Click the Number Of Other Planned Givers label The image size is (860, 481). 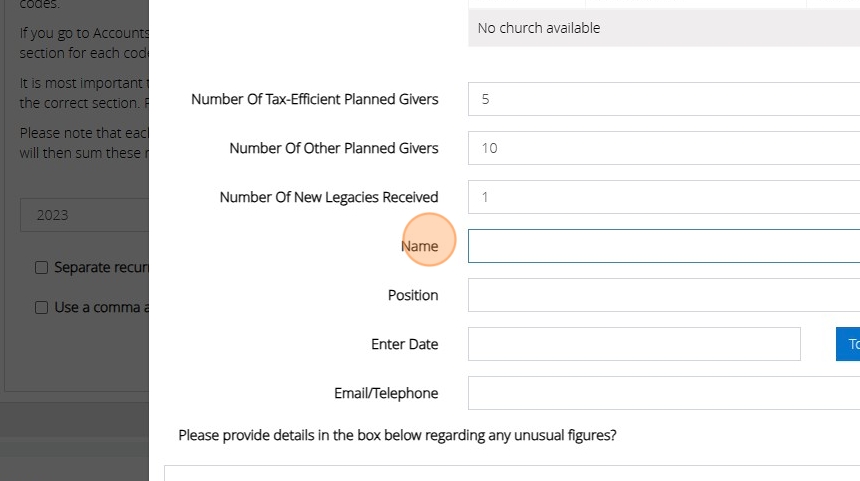(x=333, y=148)
